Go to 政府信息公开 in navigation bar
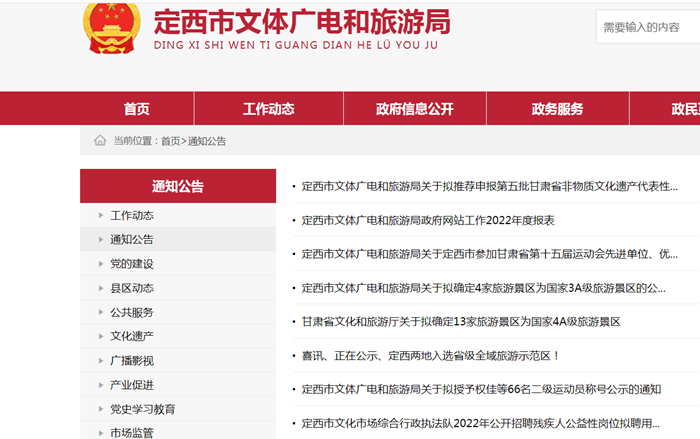Image resolution: width=700 pixels, height=439 pixels. point(414,109)
